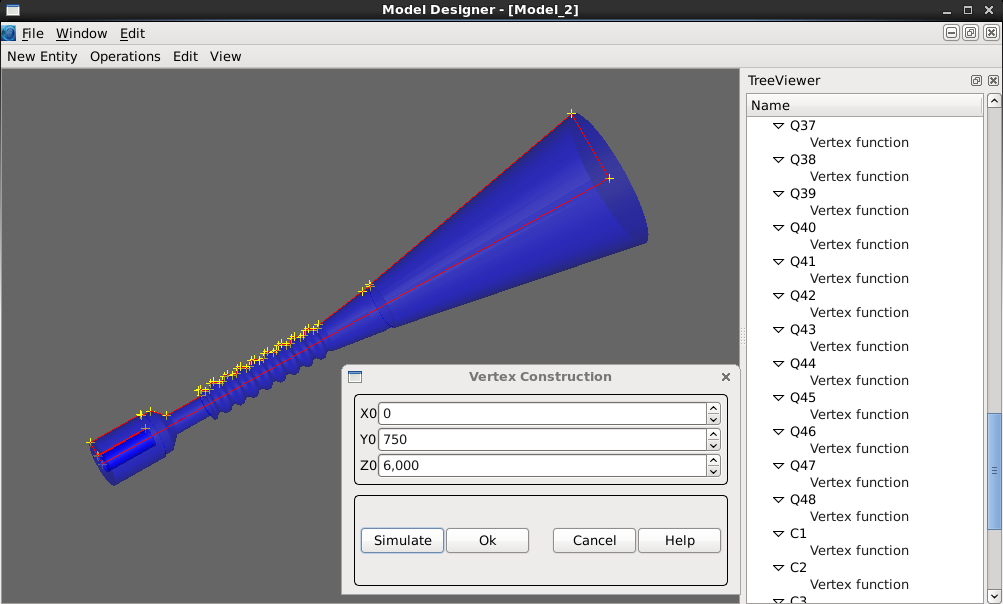Click the Vertex Construction dialog window icon
1003x604 pixels.
tap(355, 377)
